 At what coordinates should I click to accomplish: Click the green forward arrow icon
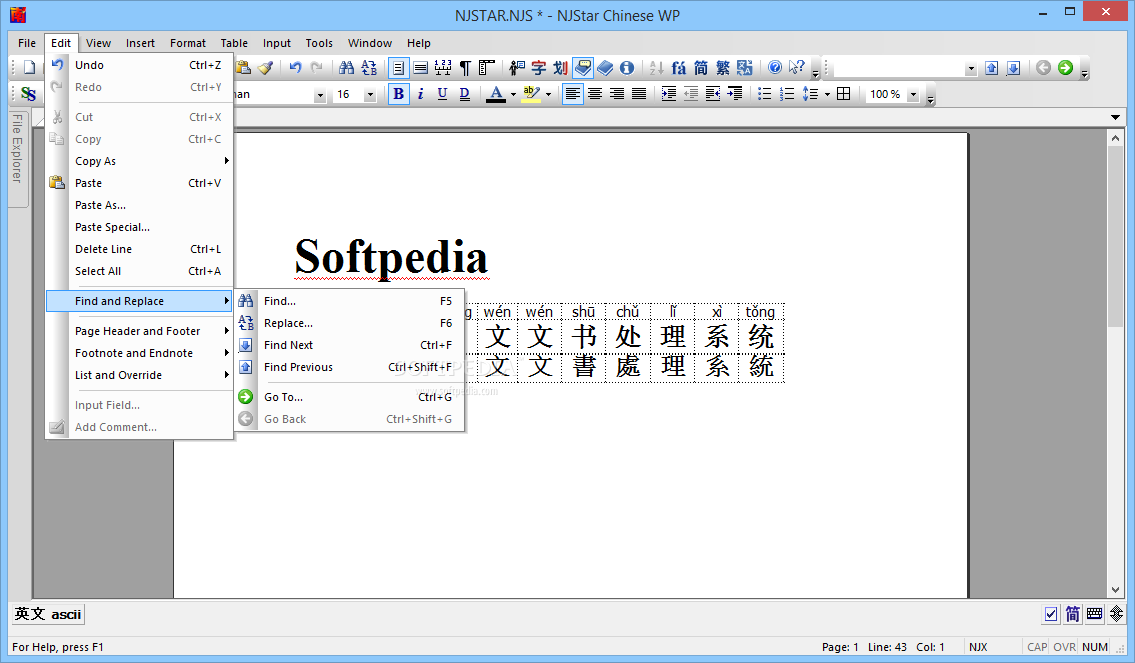tap(1065, 68)
